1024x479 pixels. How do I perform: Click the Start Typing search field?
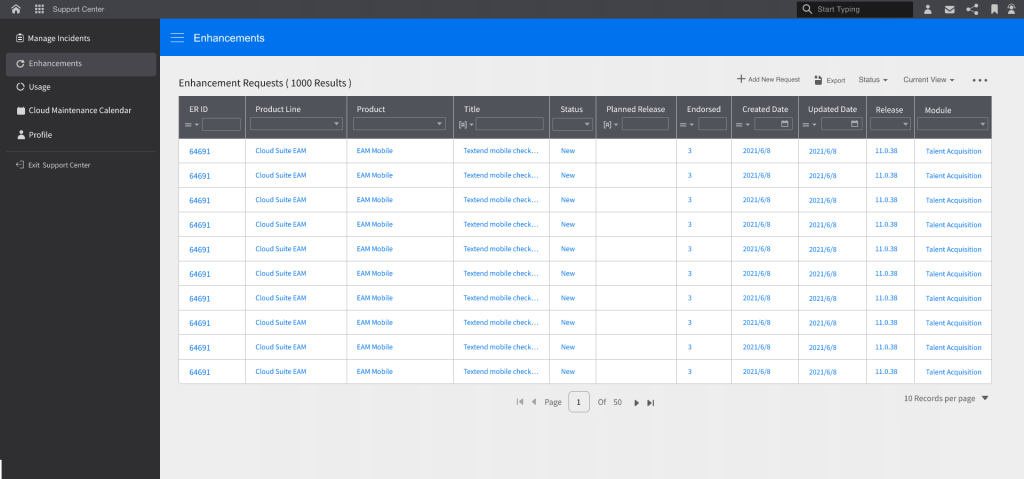(x=855, y=9)
